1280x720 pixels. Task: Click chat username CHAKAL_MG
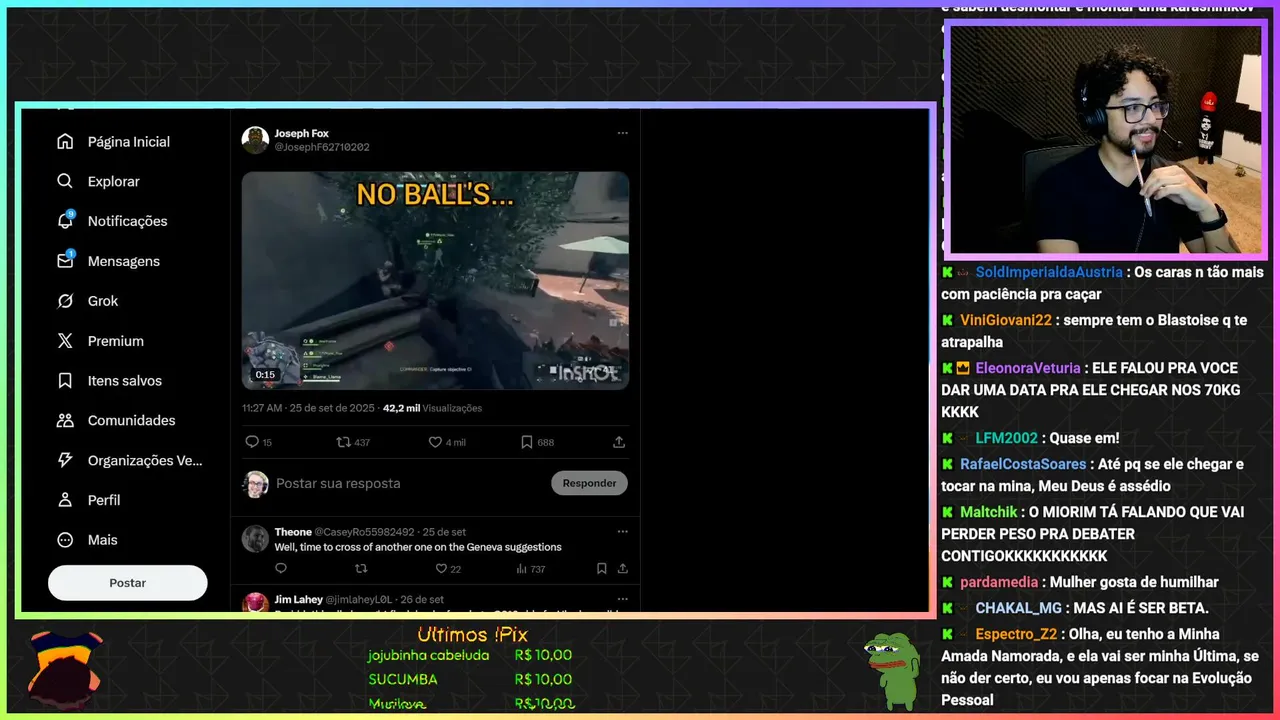[1019, 608]
